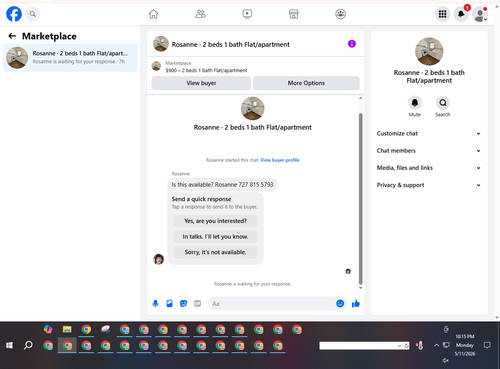Click listing thumbnail in chat header
Screen dimensions: 500x369
point(161,44)
